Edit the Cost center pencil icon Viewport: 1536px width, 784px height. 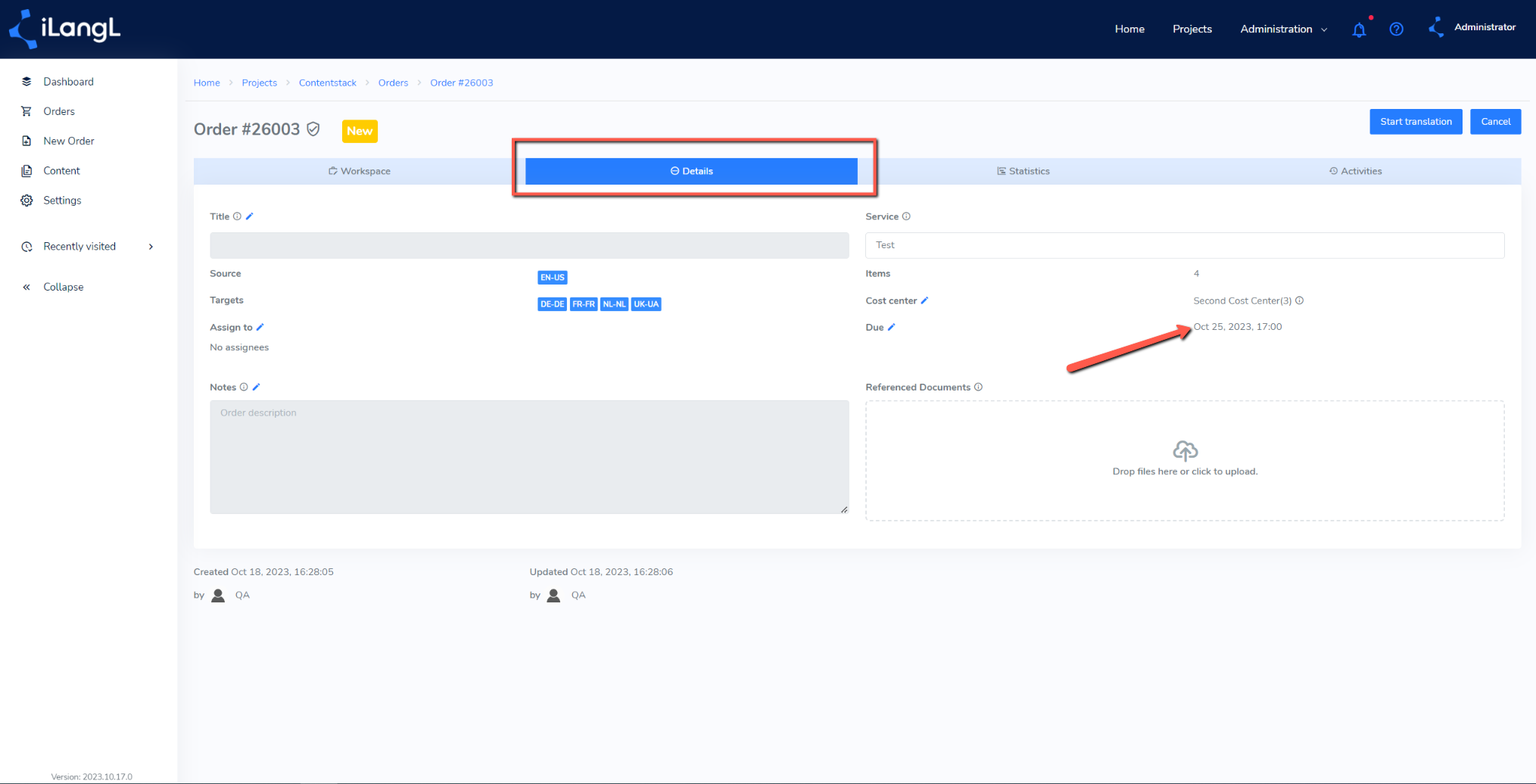coord(924,300)
